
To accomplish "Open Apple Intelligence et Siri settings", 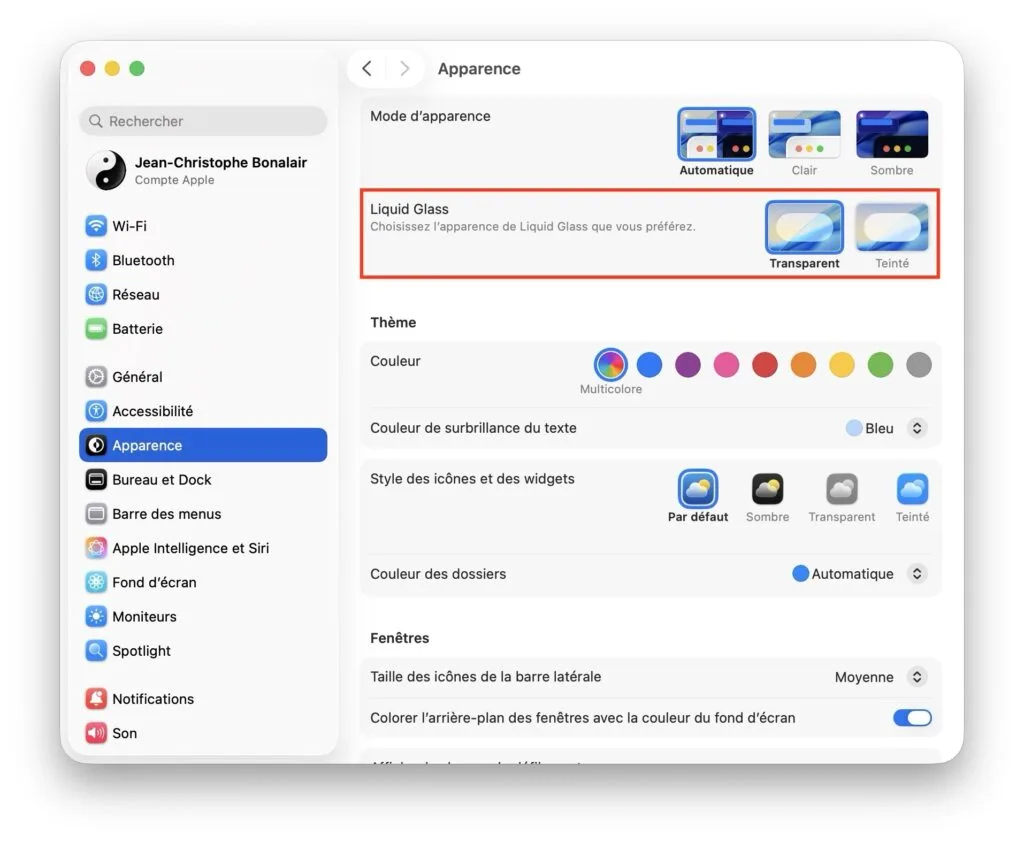I will point(181,548).
